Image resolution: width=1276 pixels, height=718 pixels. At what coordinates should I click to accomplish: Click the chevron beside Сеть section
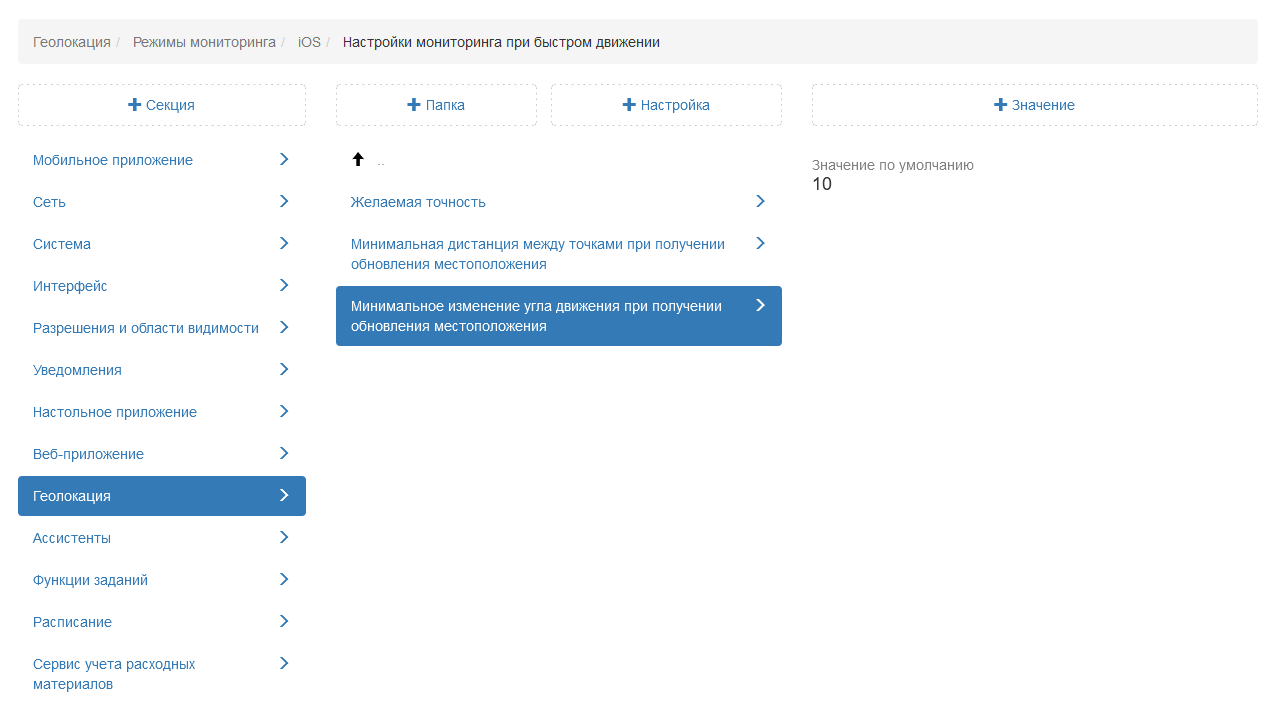[x=284, y=202]
